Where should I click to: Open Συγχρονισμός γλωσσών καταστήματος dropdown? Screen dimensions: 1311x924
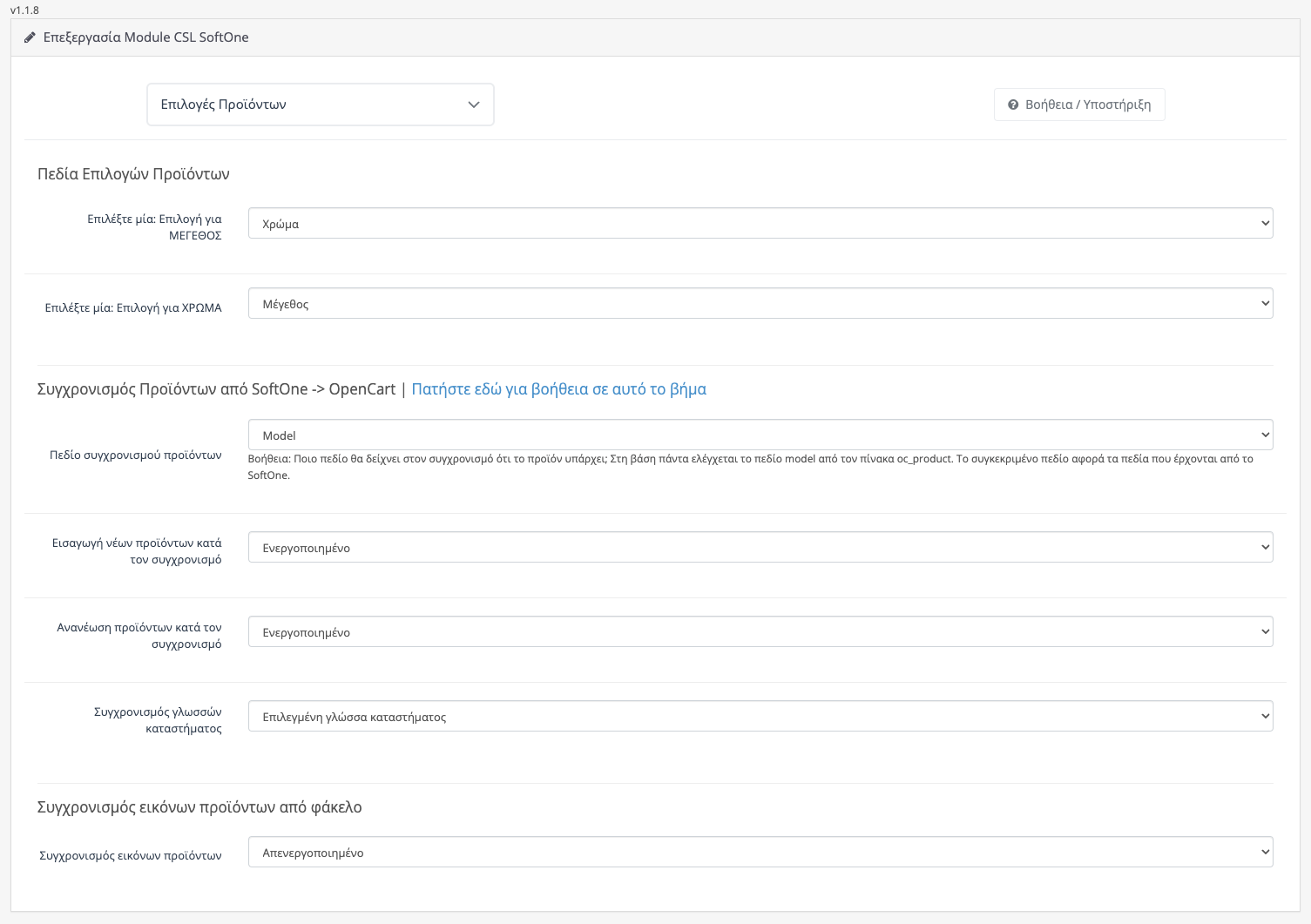click(760, 716)
